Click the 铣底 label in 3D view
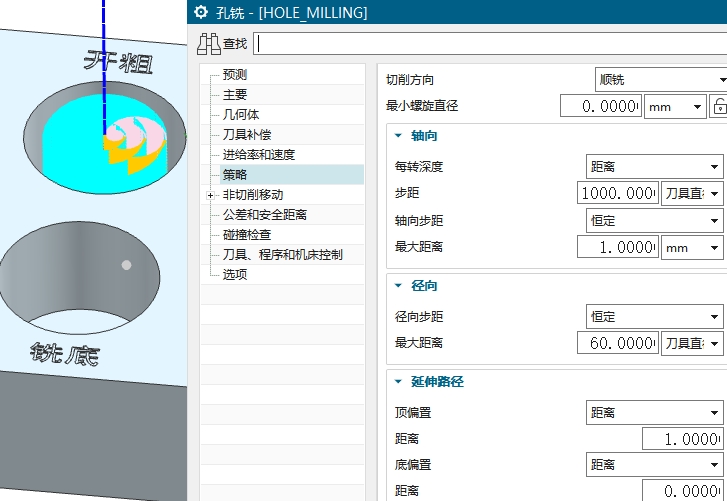This screenshot has height=501, width=727. [65, 355]
